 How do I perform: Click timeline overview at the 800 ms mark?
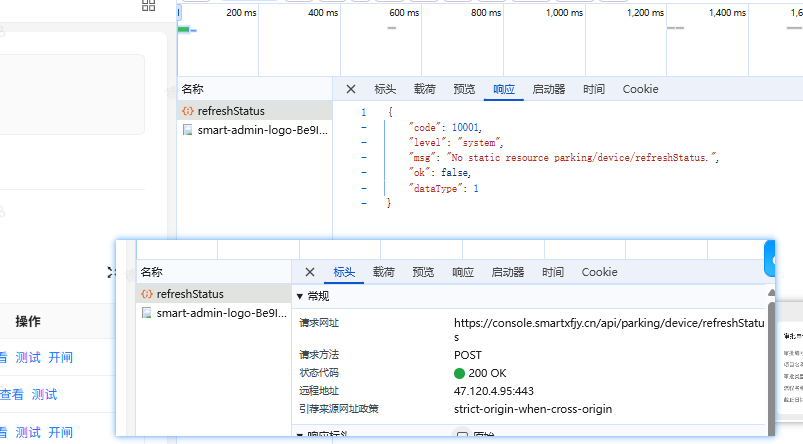point(485,30)
